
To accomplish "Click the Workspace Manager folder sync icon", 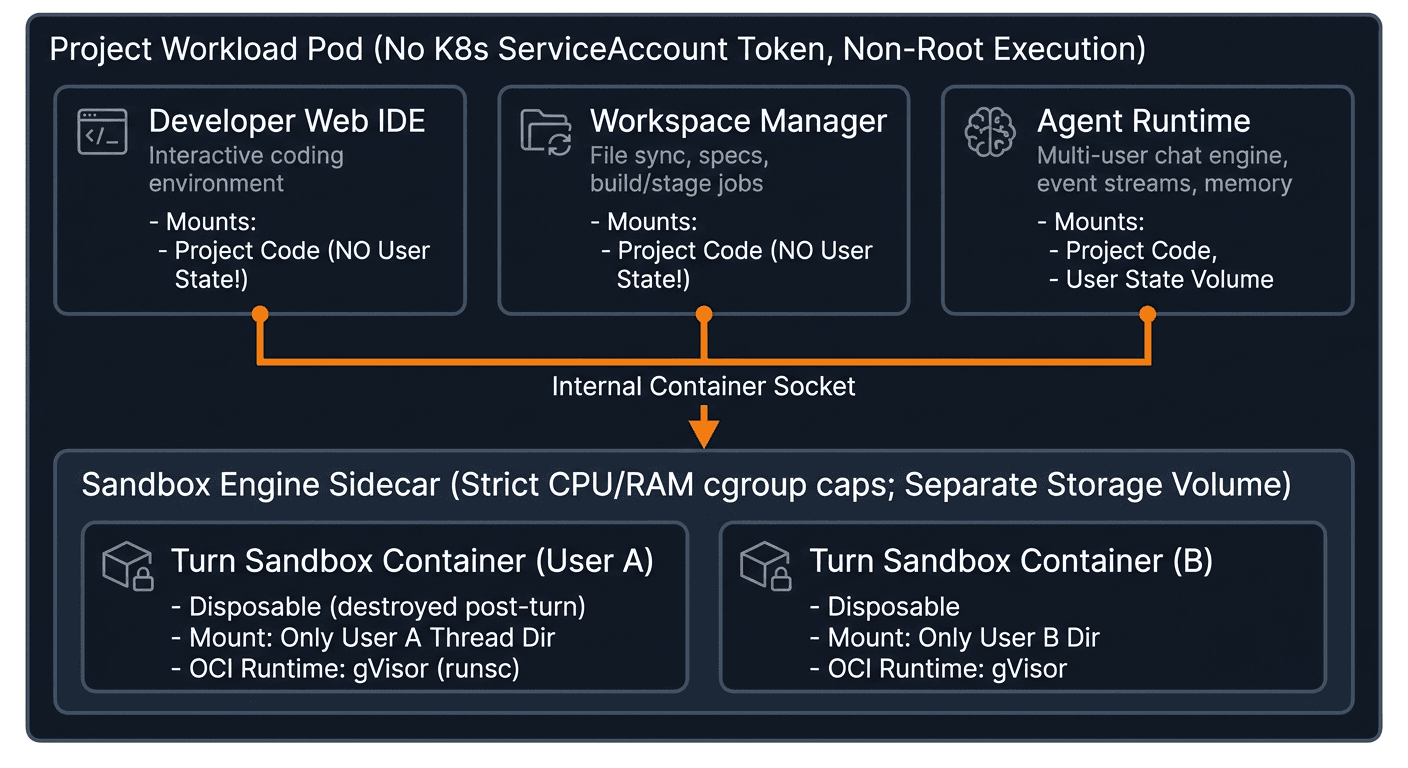I will (546, 133).
